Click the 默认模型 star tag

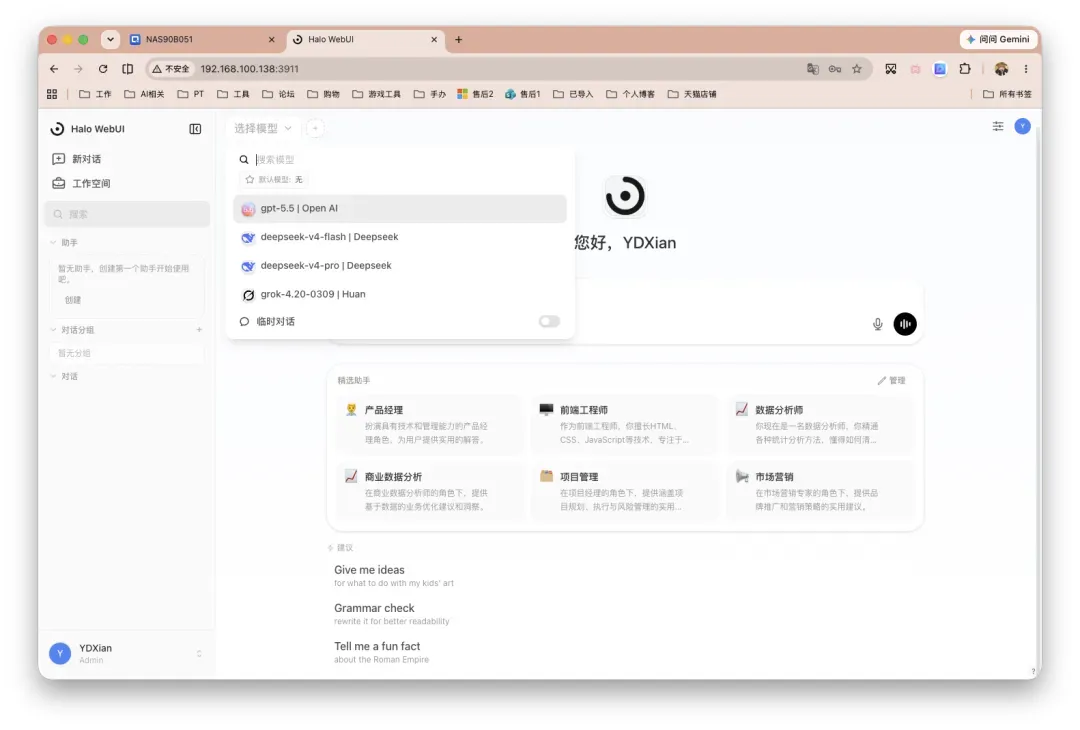(x=273, y=179)
